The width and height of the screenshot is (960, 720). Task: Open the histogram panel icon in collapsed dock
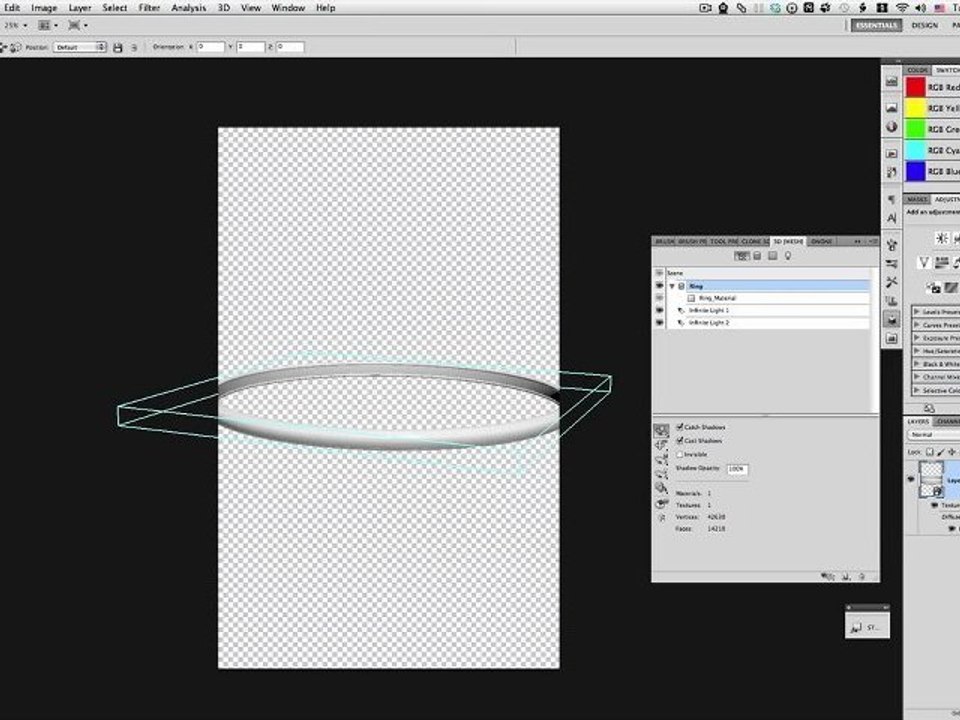pos(891,81)
